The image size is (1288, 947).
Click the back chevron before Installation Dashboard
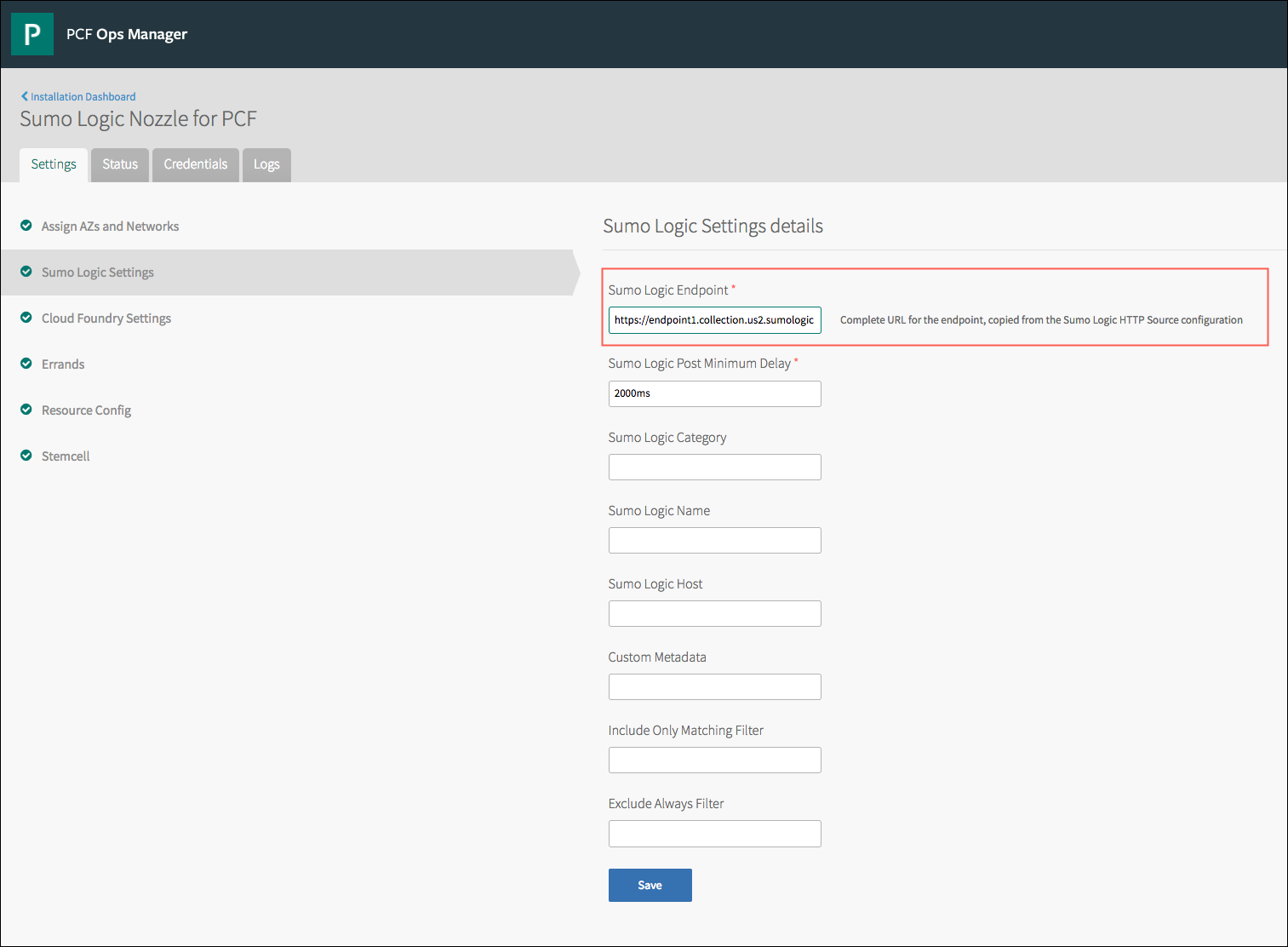pos(25,95)
